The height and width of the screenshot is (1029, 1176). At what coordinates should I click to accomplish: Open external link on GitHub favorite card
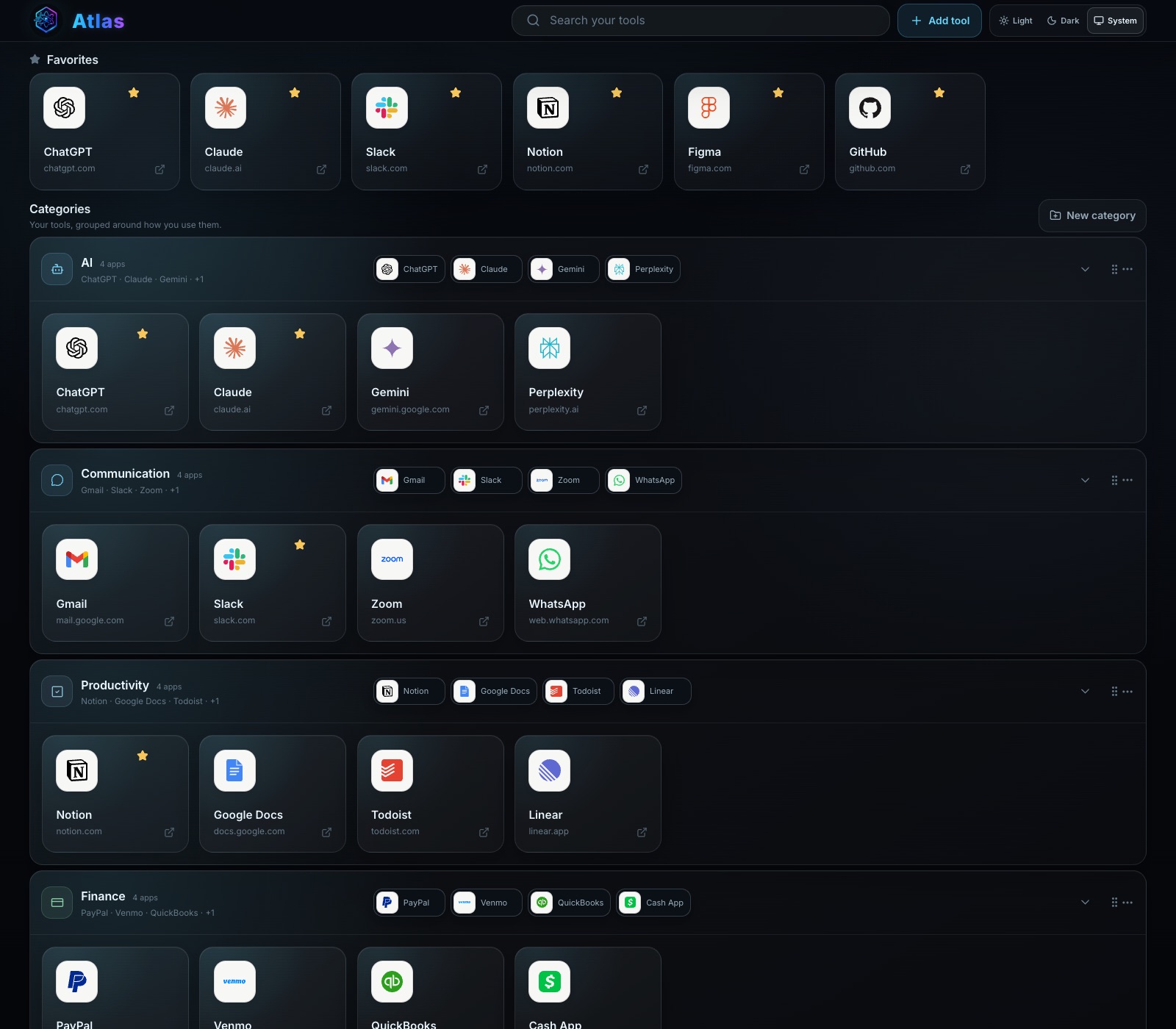point(965,169)
